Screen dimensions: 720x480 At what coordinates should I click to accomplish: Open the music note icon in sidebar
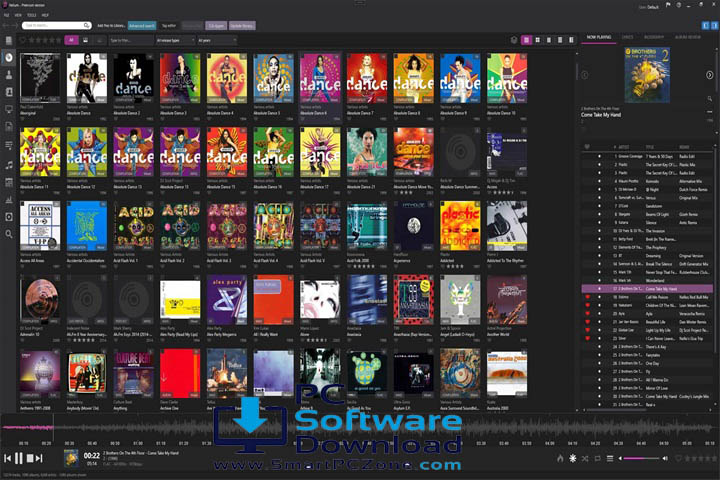[9, 165]
